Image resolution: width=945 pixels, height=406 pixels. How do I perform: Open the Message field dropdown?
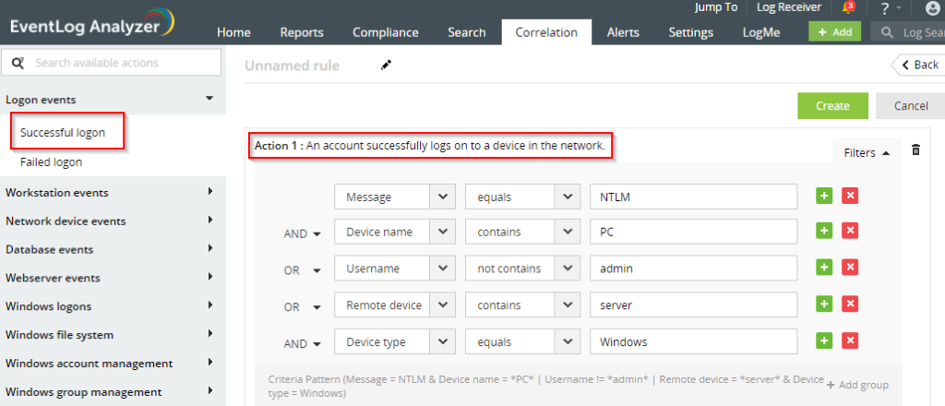tap(443, 197)
